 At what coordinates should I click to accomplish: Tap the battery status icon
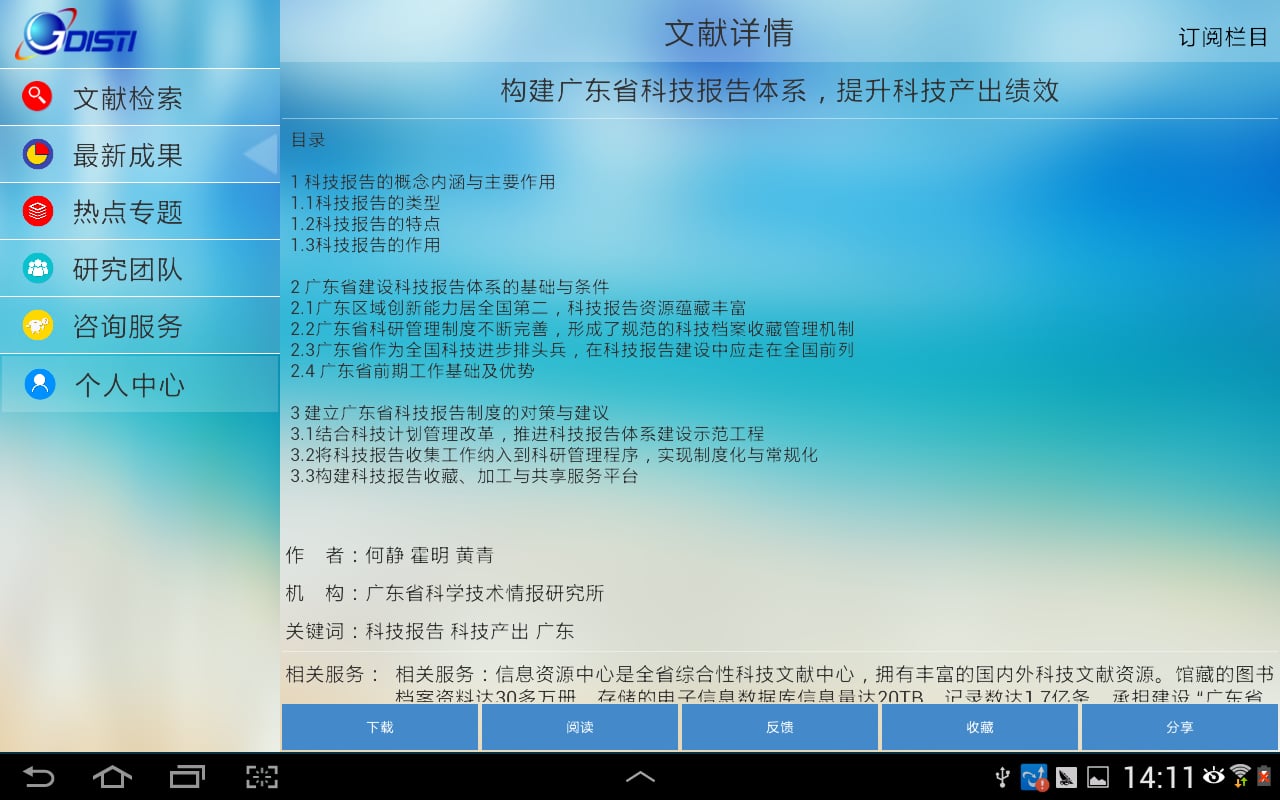(1264, 776)
